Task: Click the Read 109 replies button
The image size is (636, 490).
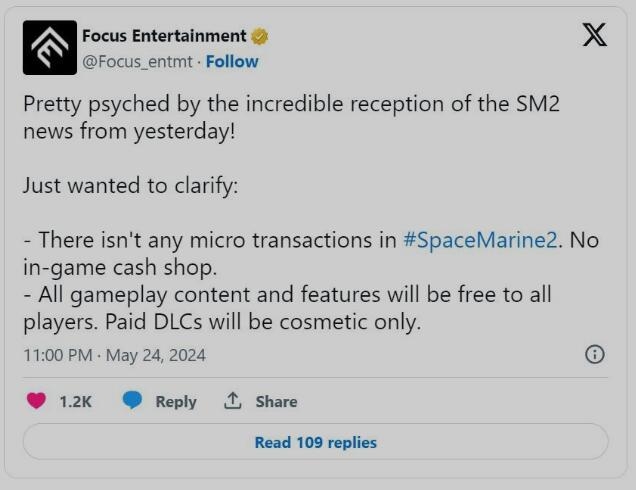Action: tap(316, 442)
